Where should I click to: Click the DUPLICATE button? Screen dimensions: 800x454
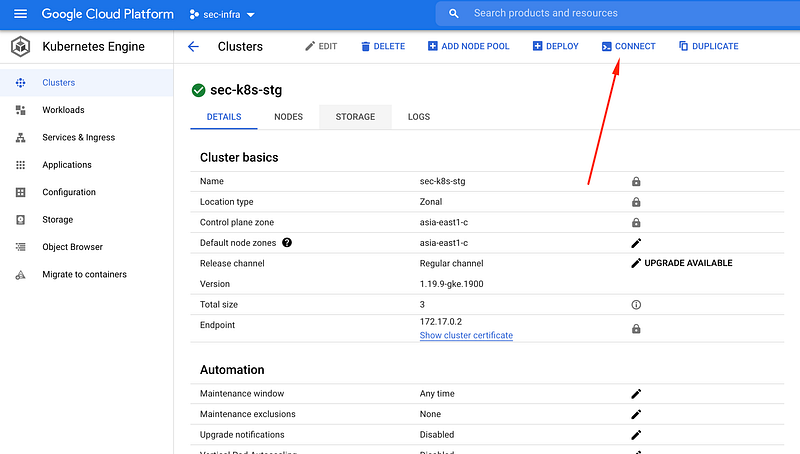tap(709, 46)
